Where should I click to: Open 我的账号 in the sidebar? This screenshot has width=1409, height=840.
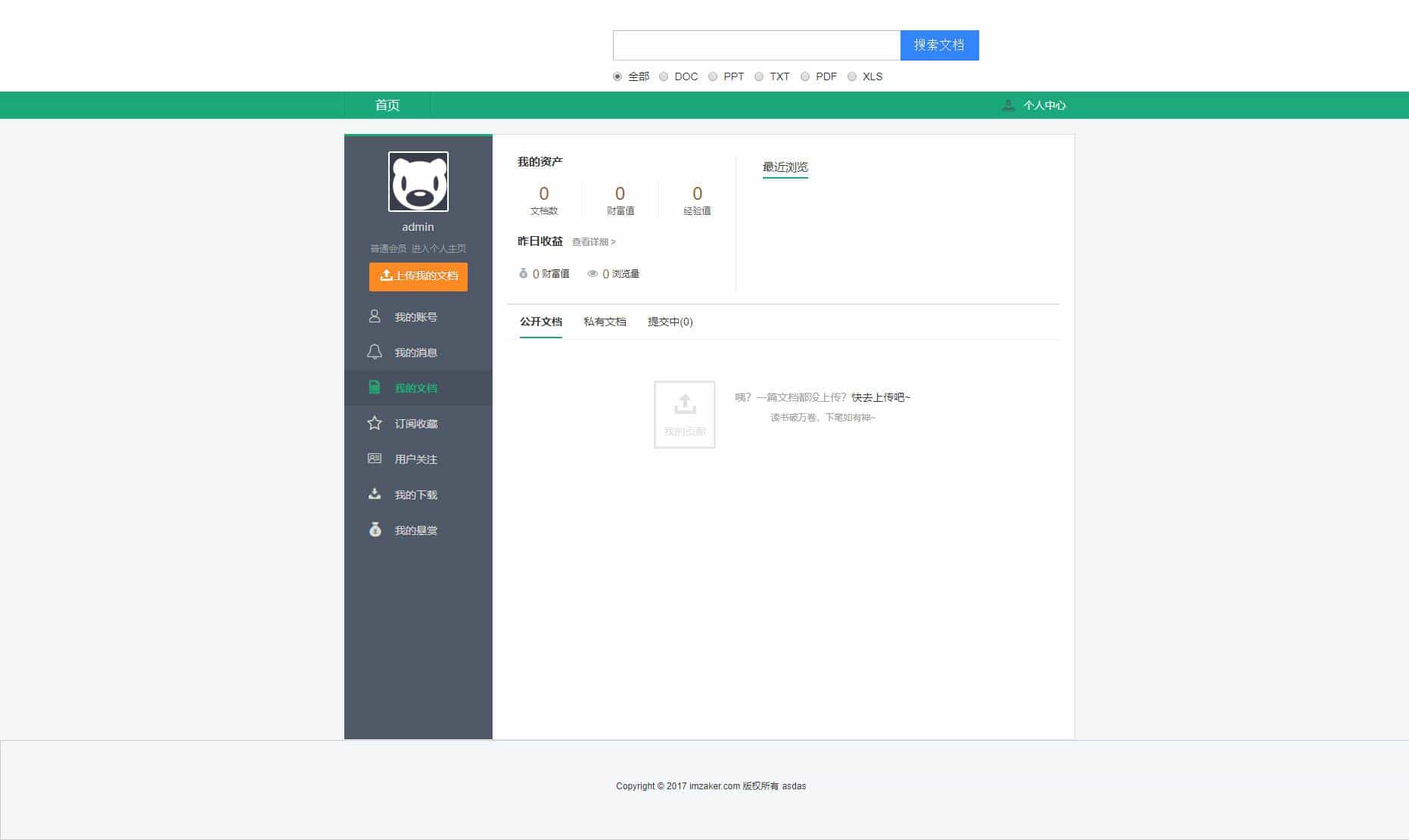click(418, 316)
